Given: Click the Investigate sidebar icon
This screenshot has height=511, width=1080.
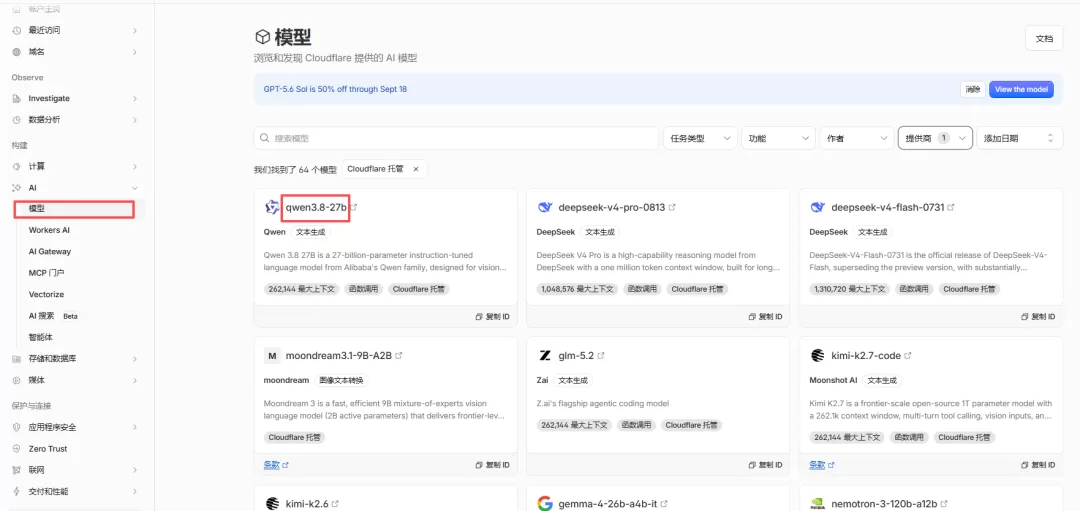Looking at the screenshot, I should [17, 98].
